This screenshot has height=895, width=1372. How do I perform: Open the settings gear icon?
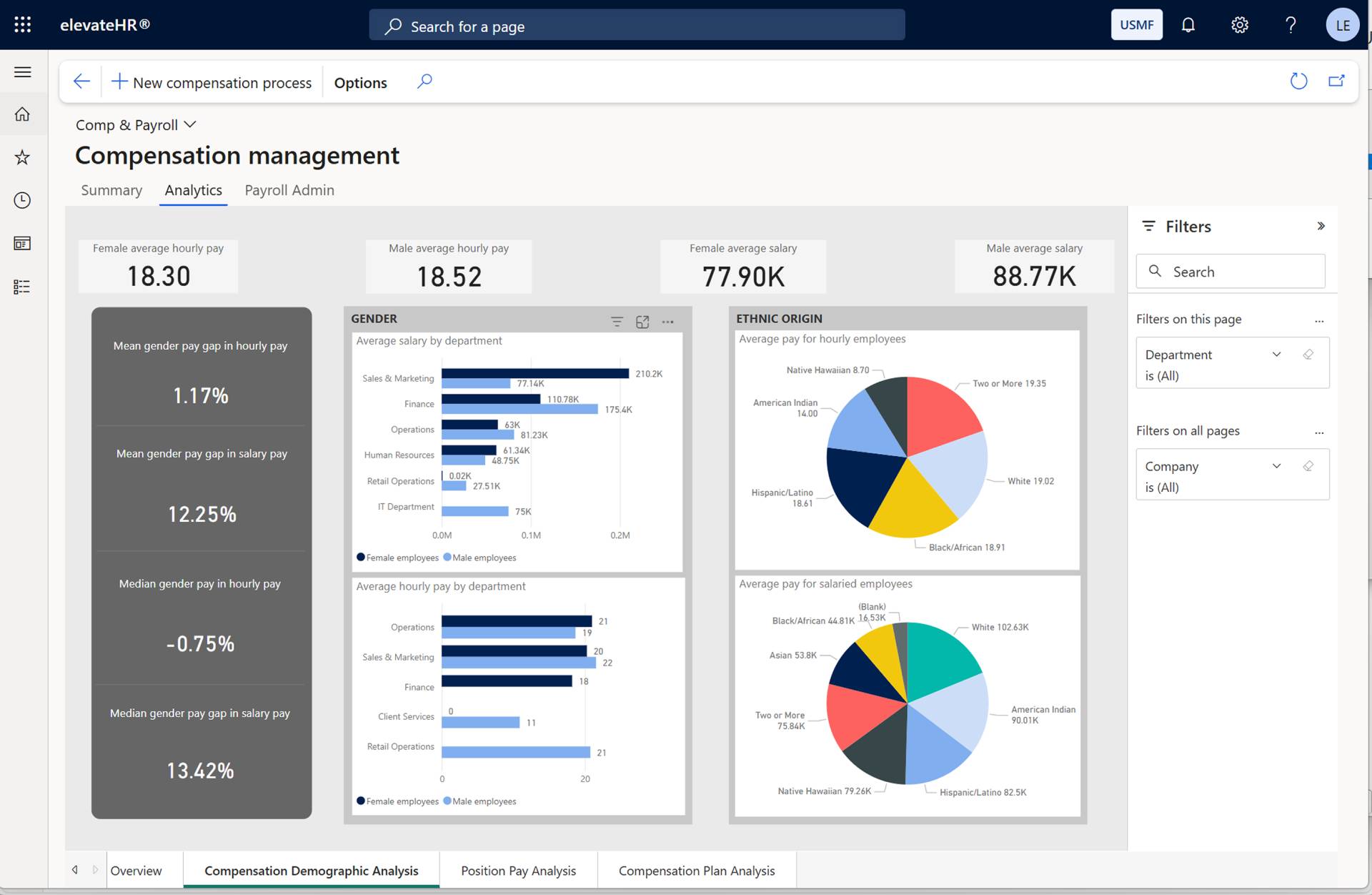1239,25
